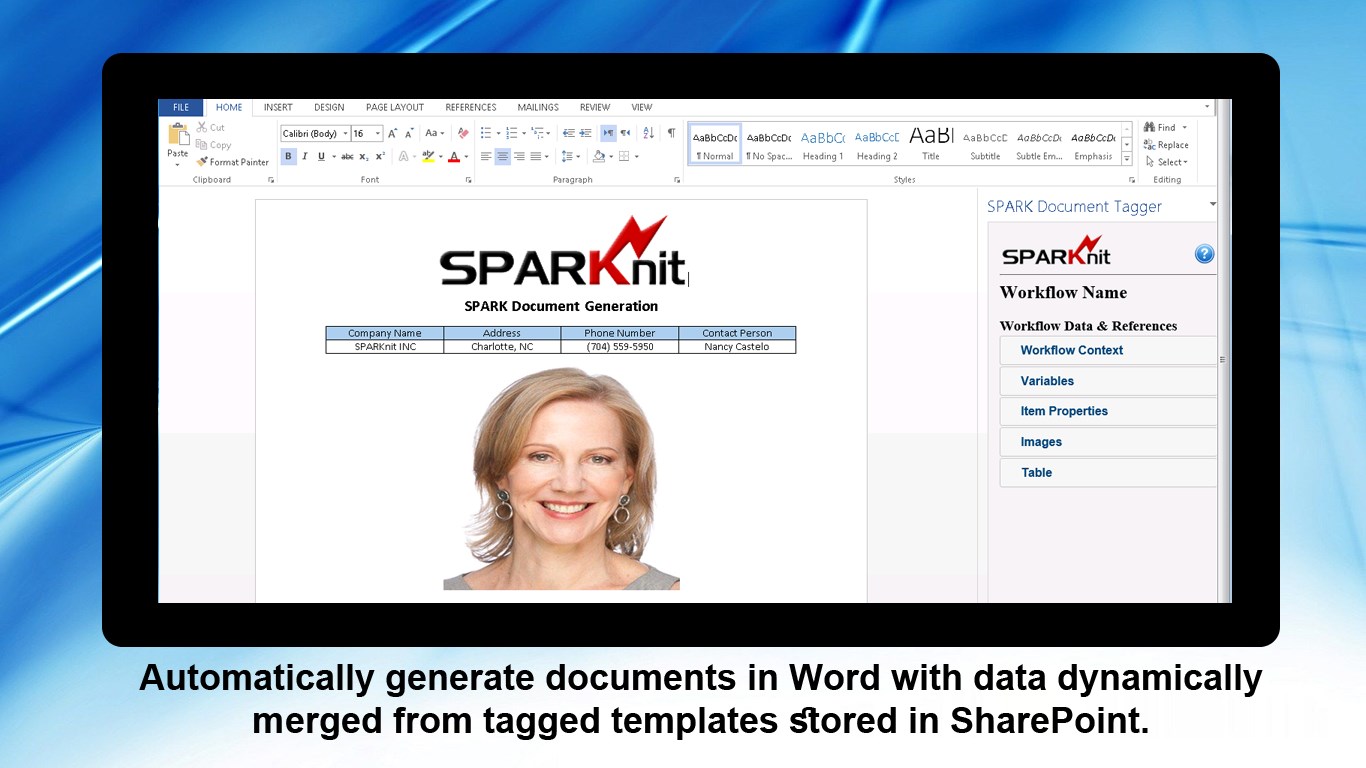Apply shading with the paint bucket
This screenshot has width=1366, height=768.
coord(599,157)
